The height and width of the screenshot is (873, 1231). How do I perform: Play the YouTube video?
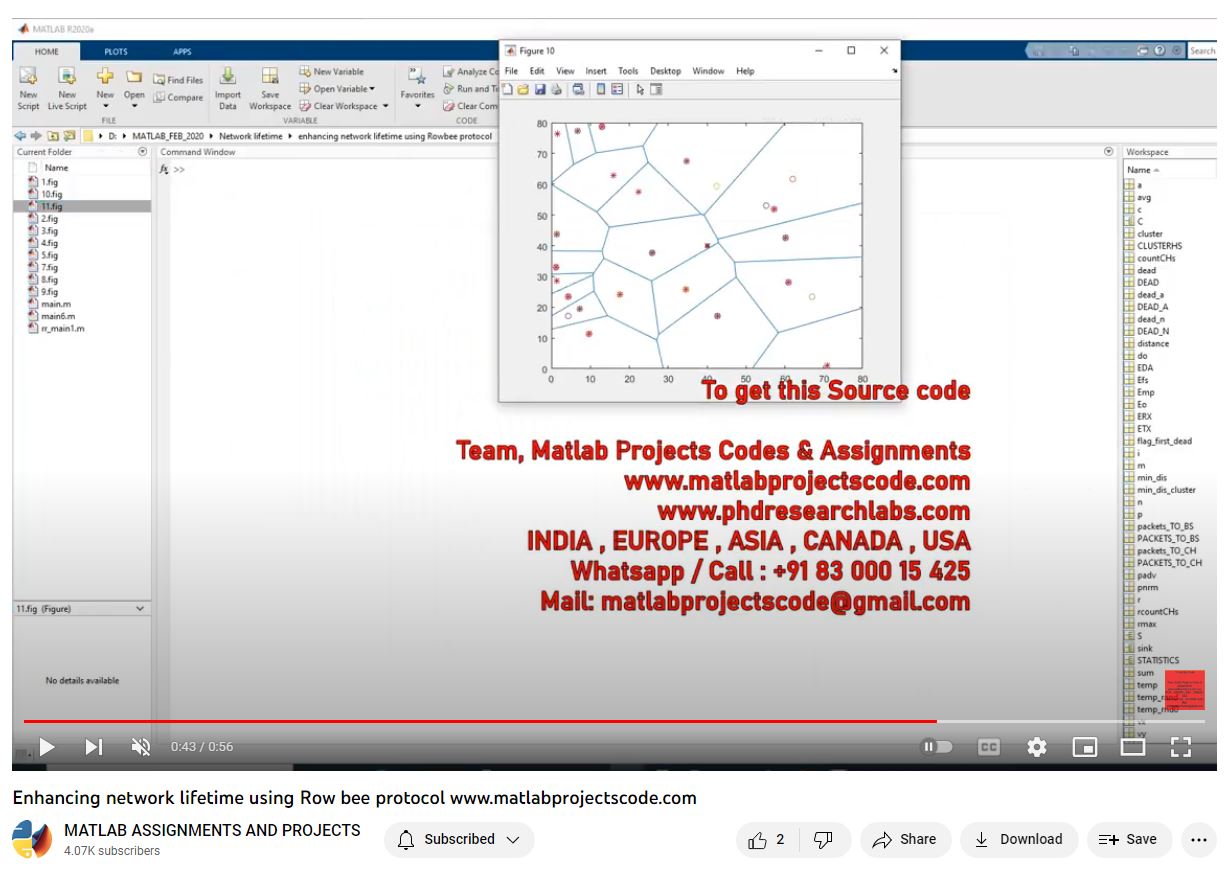click(x=46, y=747)
